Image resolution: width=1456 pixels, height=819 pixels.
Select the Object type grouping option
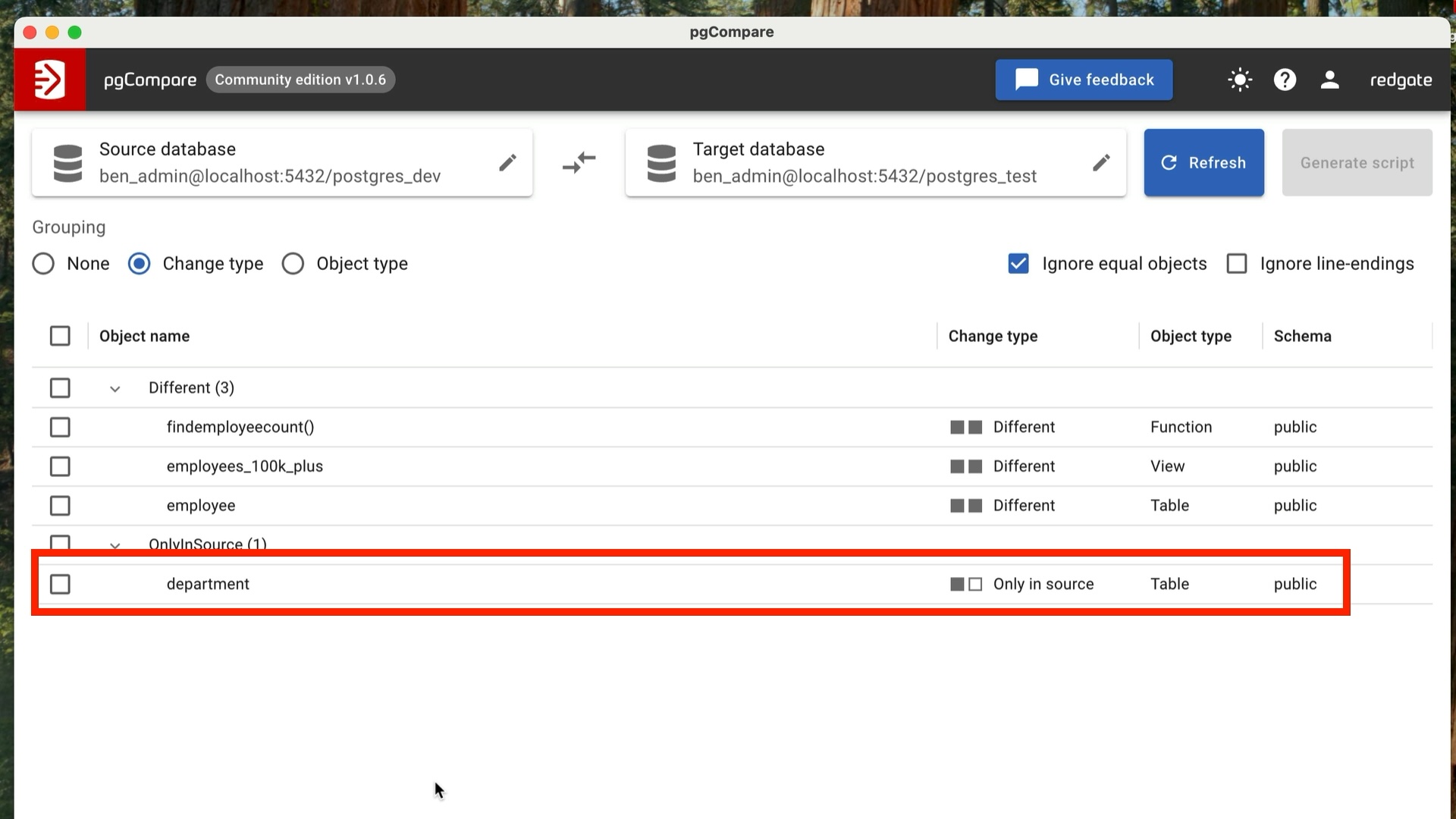click(293, 264)
